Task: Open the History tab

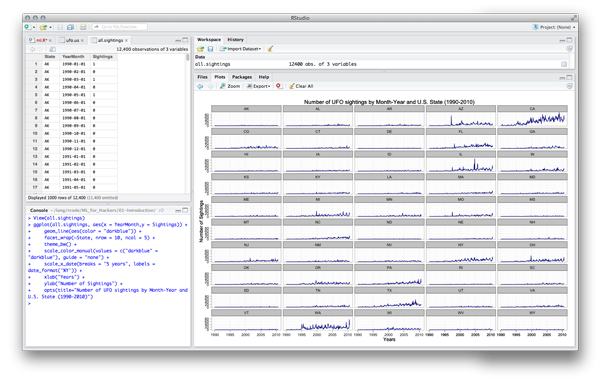Action: (x=235, y=39)
